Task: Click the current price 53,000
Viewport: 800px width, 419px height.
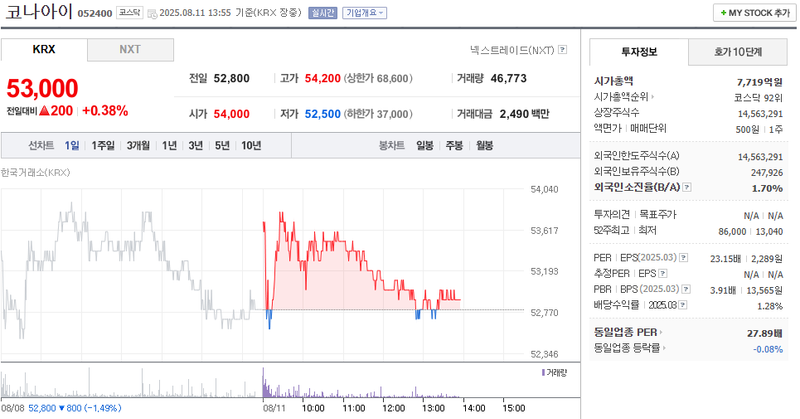Action: coord(42,88)
